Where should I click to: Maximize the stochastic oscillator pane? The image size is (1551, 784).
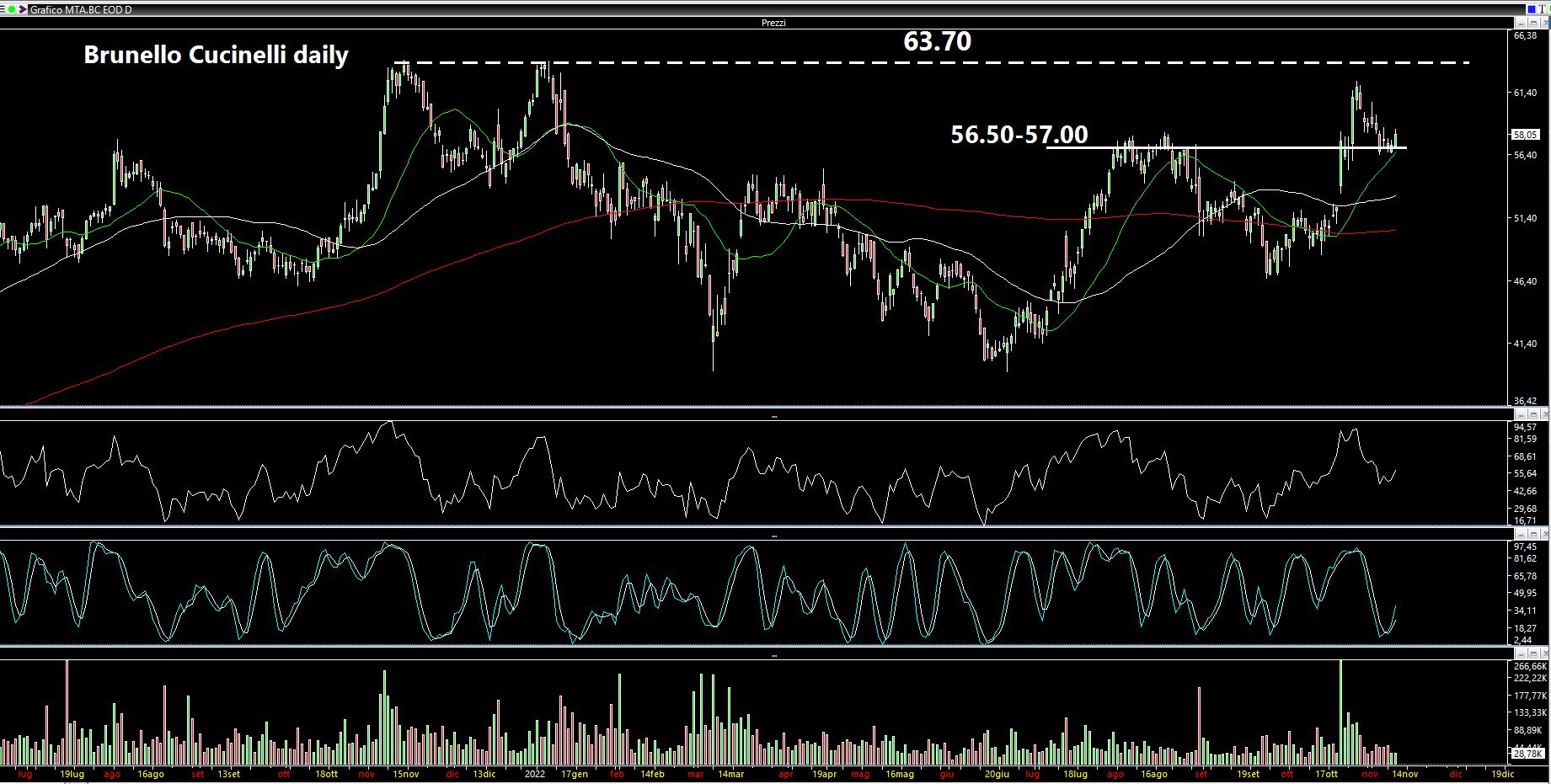[x=1533, y=534]
